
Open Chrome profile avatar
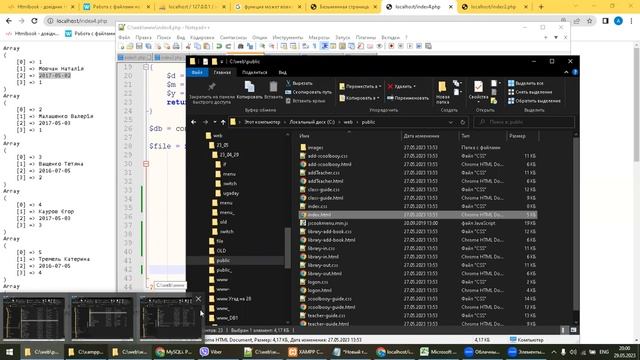click(x=618, y=21)
